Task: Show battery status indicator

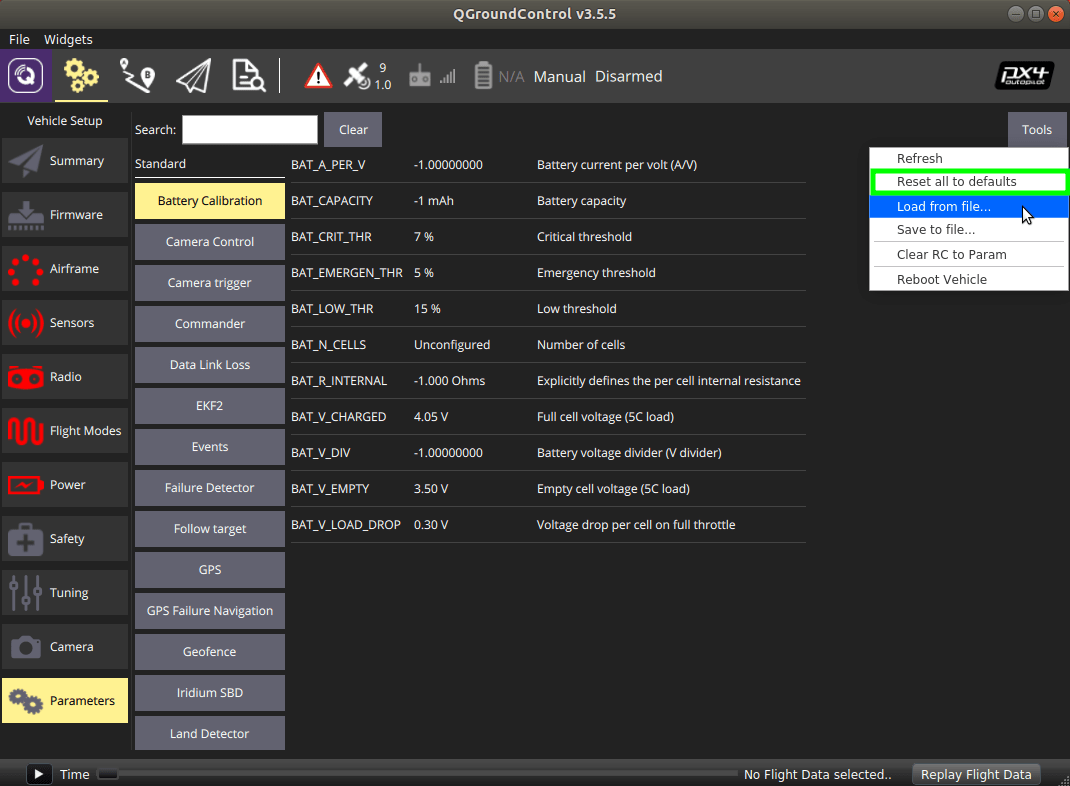Action: (499, 76)
